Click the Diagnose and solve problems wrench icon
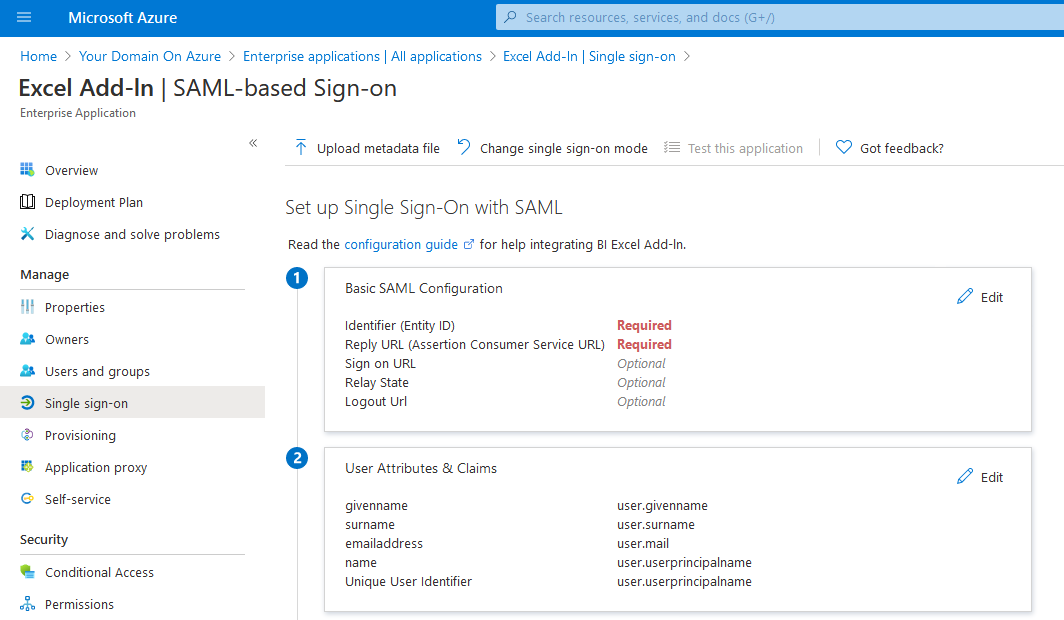The height and width of the screenshot is (620, 1064). [28, 234]
